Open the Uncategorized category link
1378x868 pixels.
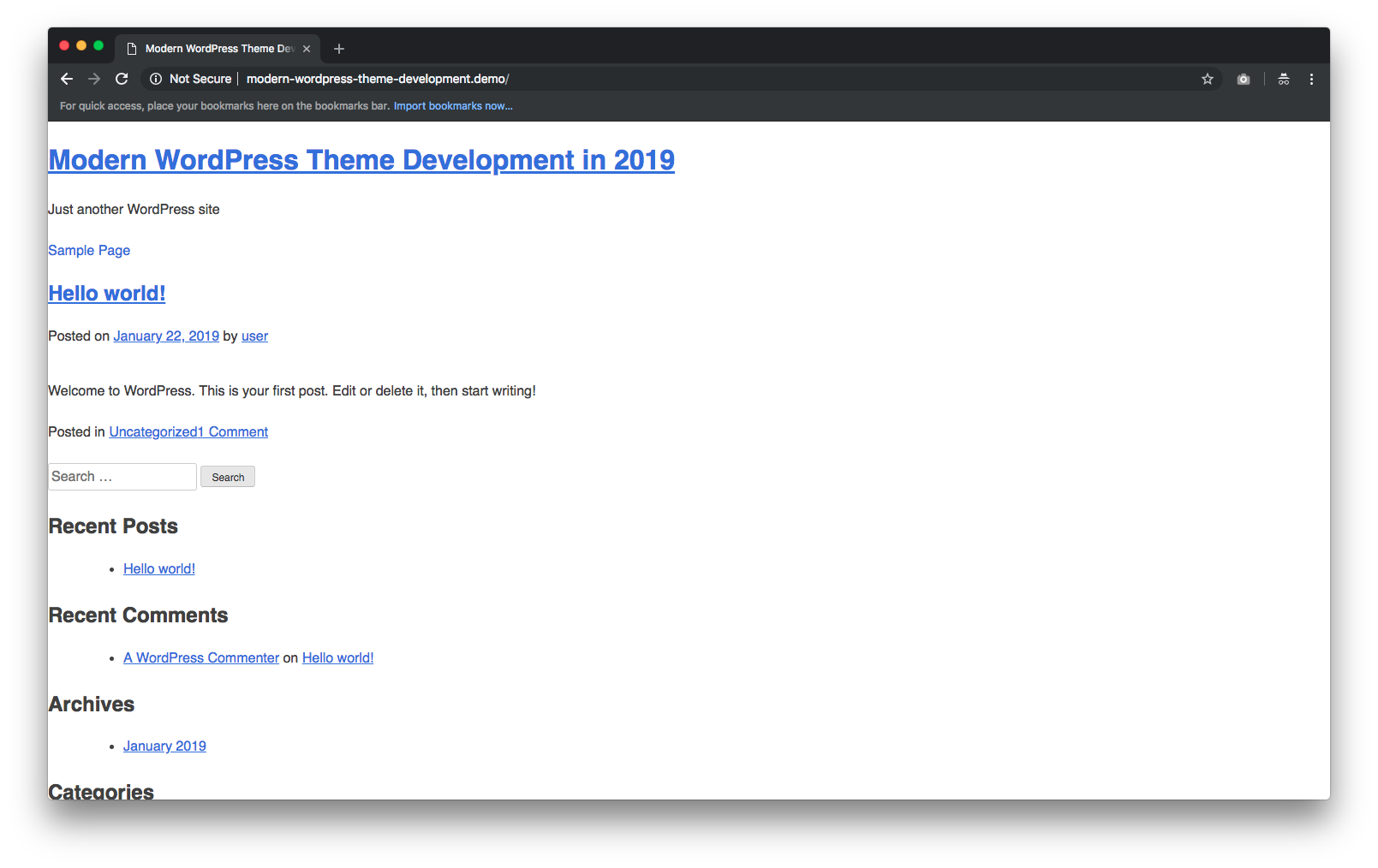(153, 431)
